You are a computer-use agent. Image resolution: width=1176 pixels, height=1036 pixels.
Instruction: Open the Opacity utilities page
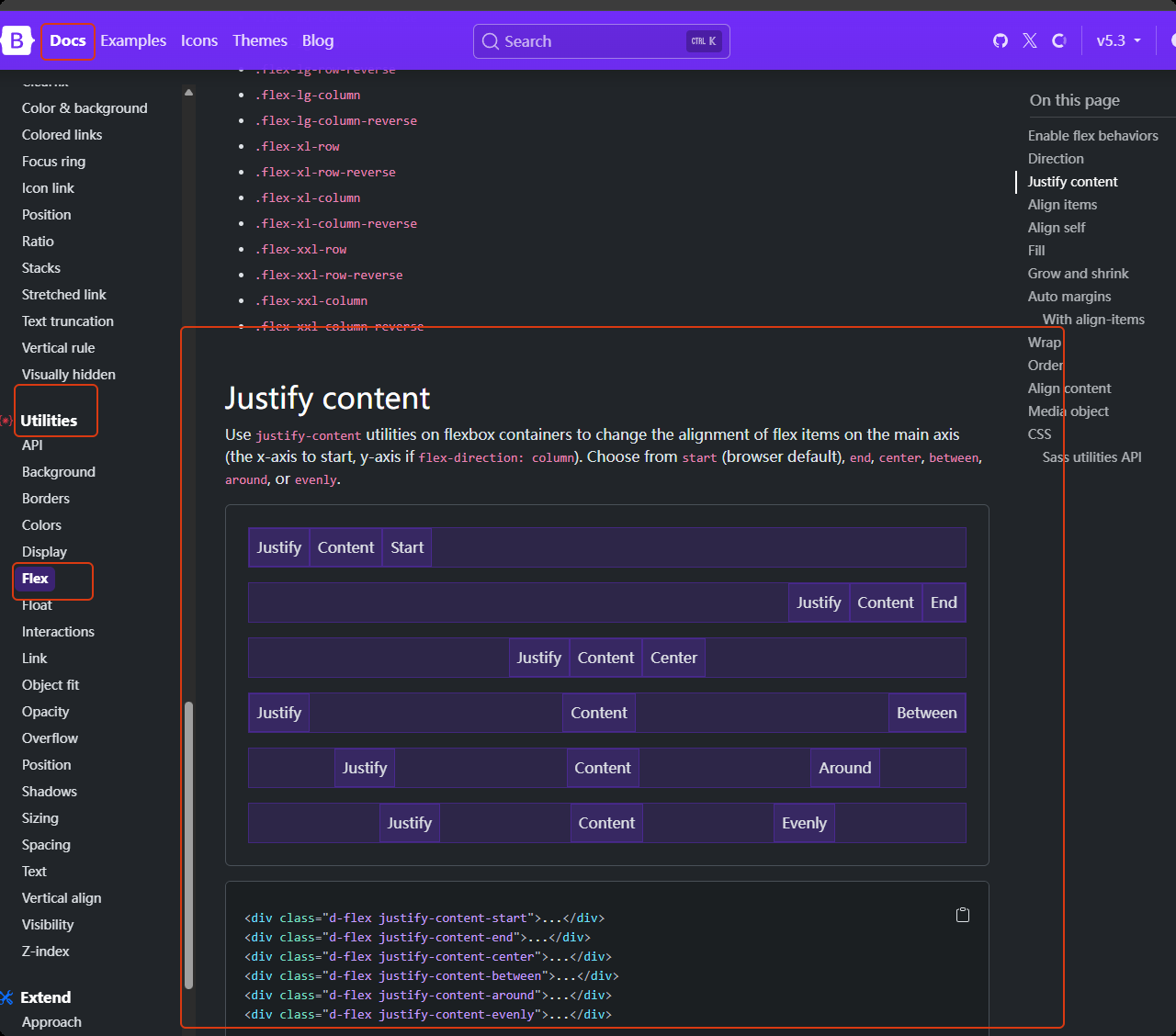[45, 712]
